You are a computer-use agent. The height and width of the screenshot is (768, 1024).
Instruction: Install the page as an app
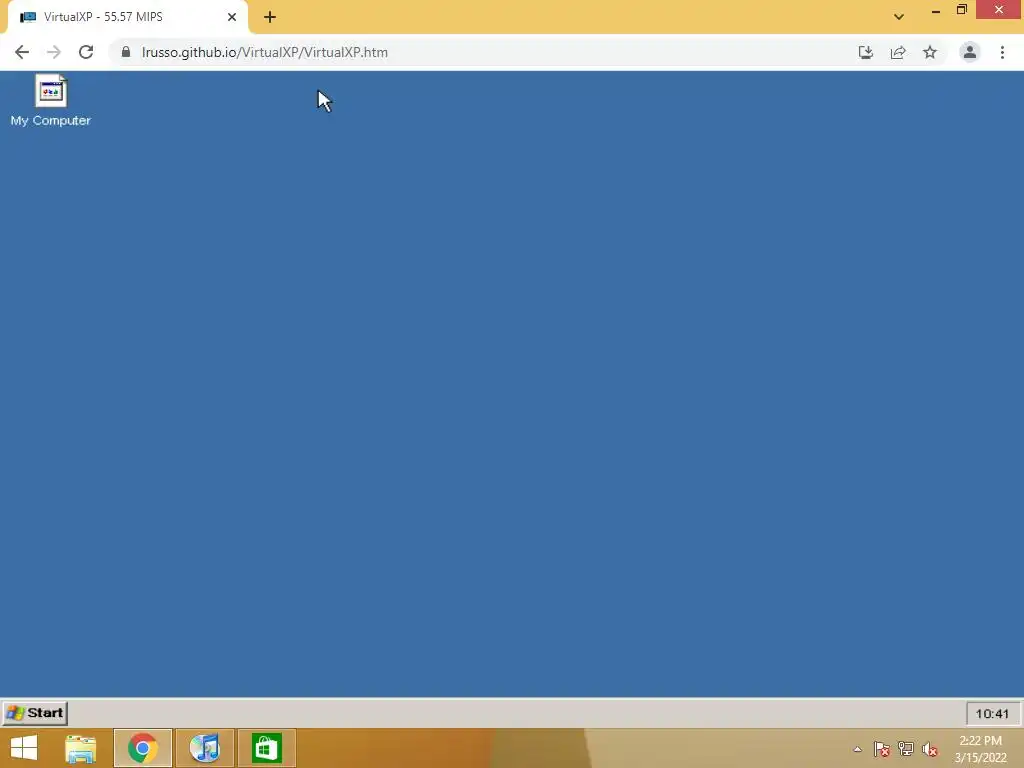pos(866,52)
